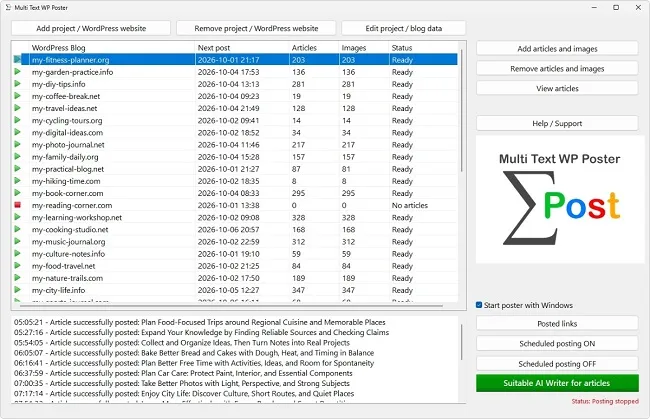Click green play icon for my-cooking-studio.net

click(17, 229)
